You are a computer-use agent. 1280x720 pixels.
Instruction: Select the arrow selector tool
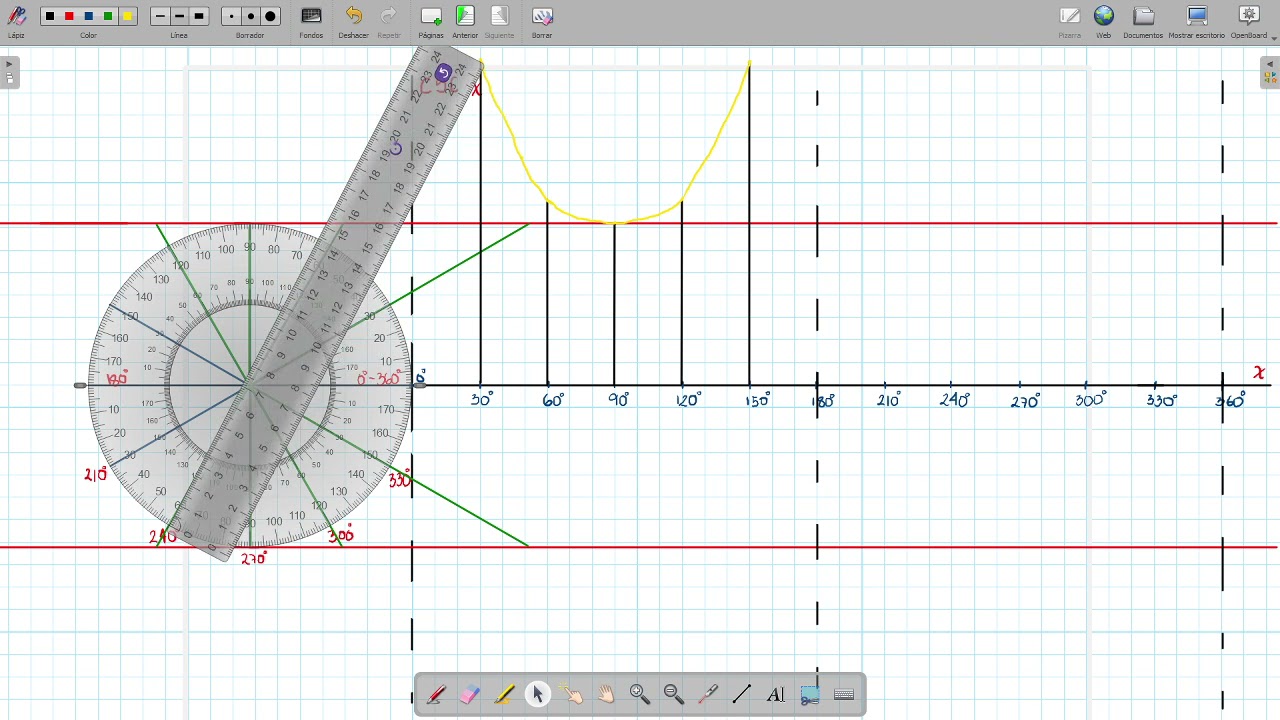click(x=538, y=695)
